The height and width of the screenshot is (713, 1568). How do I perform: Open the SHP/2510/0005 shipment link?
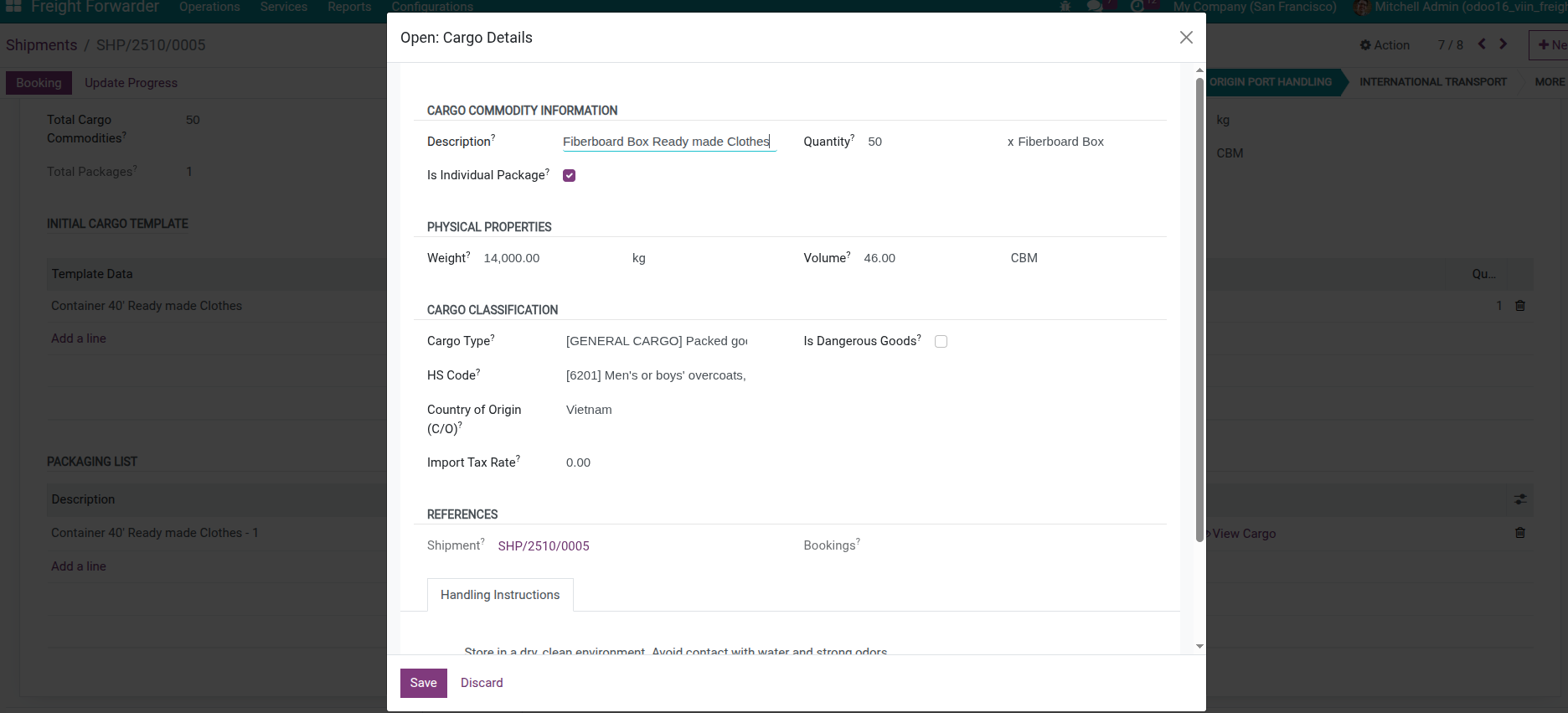pyautogui.click(x=544, y=546)
